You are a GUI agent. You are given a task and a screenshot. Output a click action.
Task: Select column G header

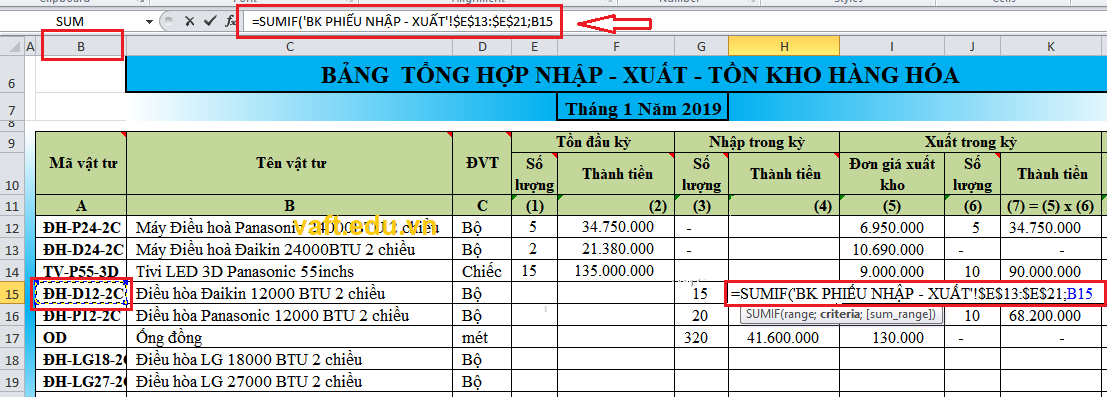(x=702, y=47)
